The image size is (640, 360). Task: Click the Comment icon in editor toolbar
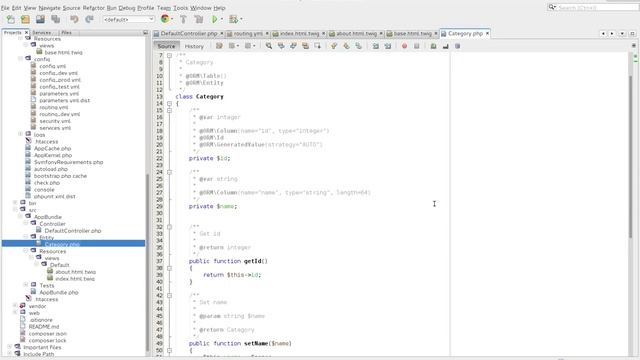tap(433, 46)
